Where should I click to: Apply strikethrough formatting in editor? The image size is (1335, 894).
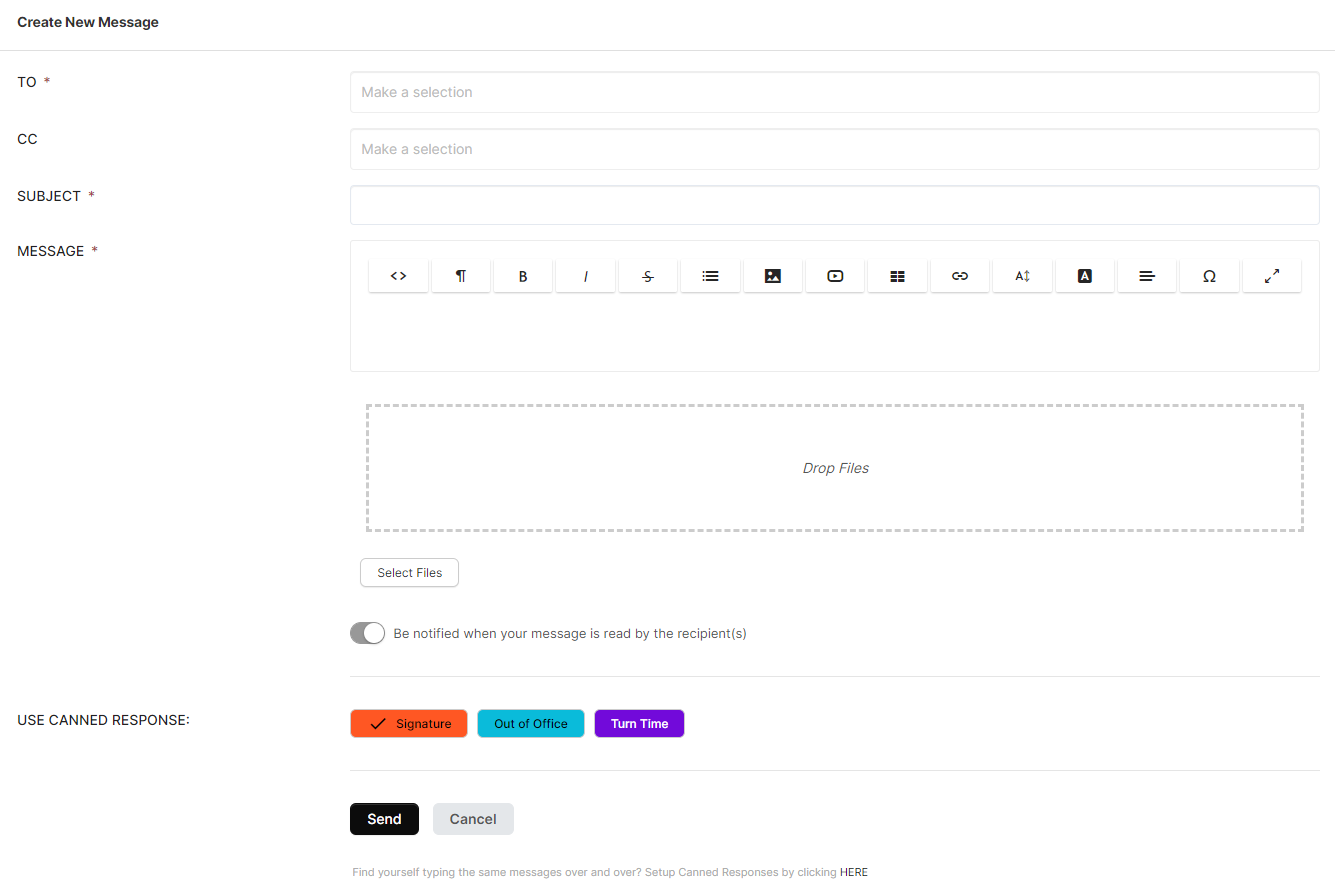pos(648,276)
